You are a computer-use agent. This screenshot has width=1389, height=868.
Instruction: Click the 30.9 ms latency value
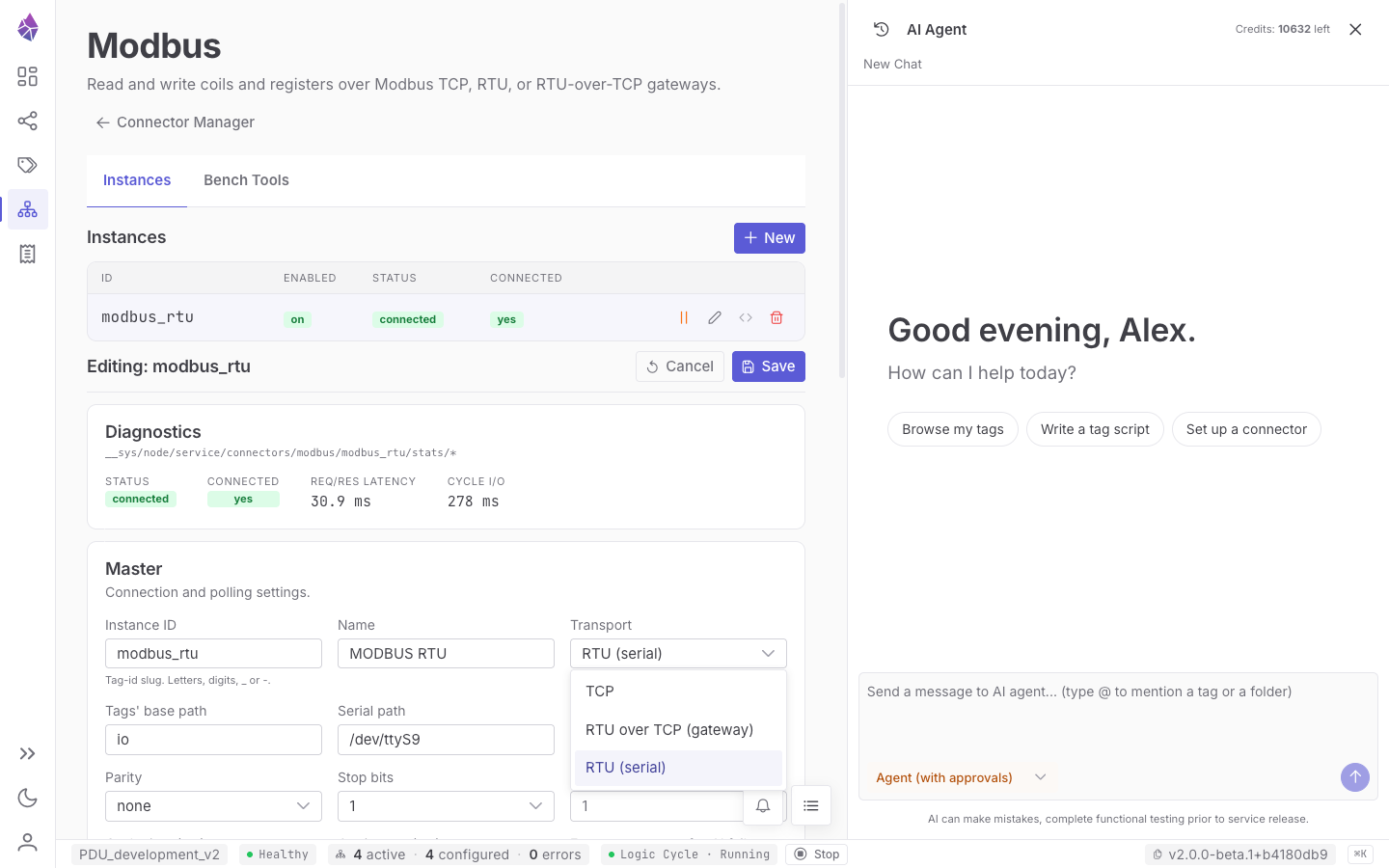pos(340,502)
